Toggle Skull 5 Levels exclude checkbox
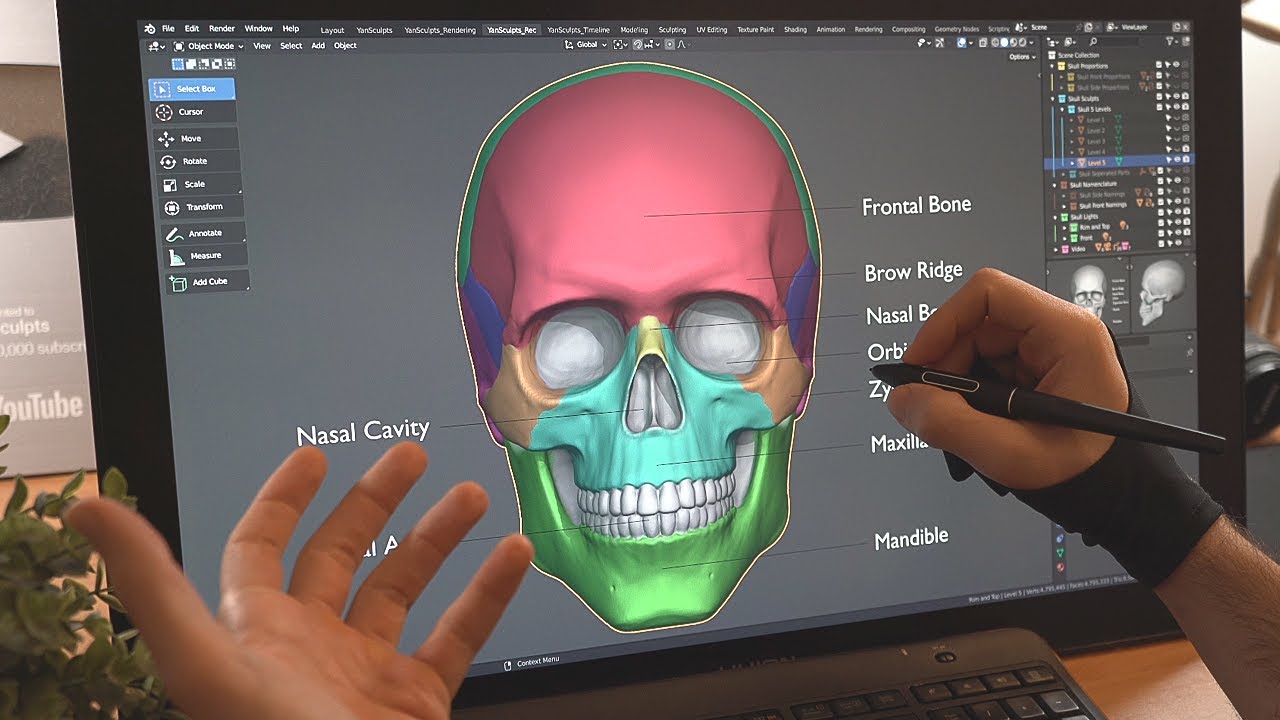Screen dimensions: 1280x720 tap(1159, 109)
